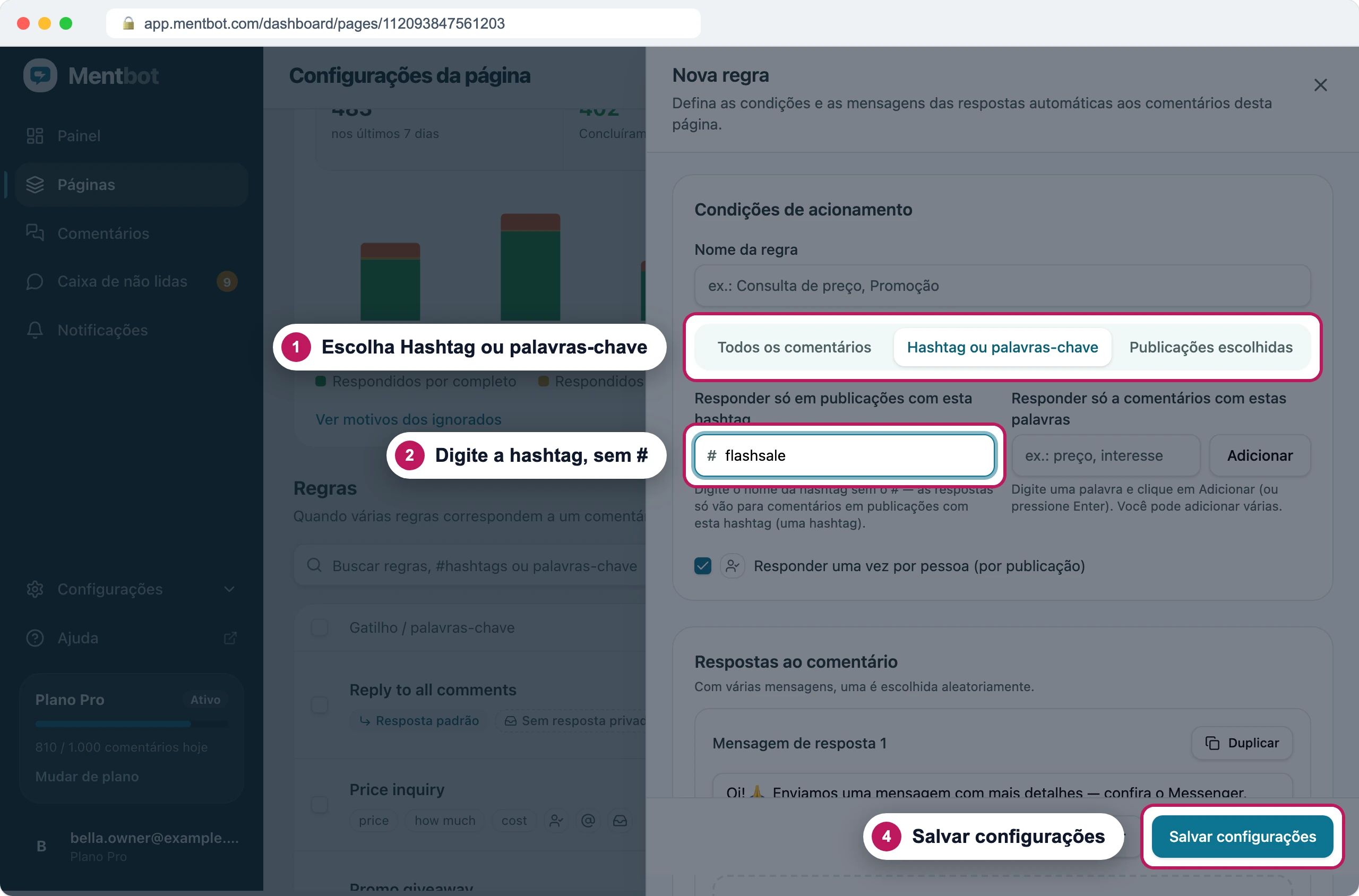Viewport: 1359px width, 896px height.
Task: Close the Nova regra panel
Action: 1320,85
